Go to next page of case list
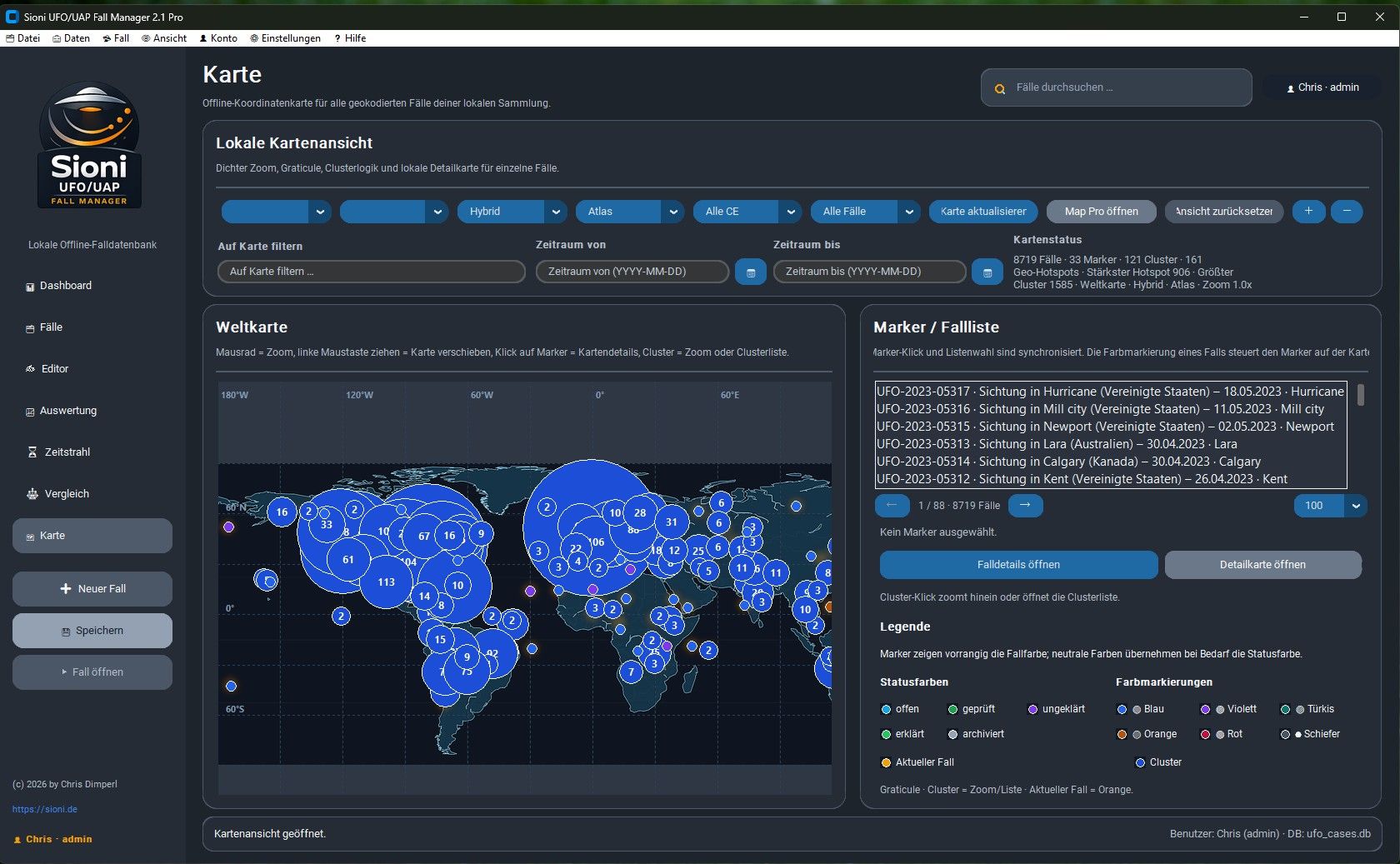The image size is (1400, 864). 1025,506
